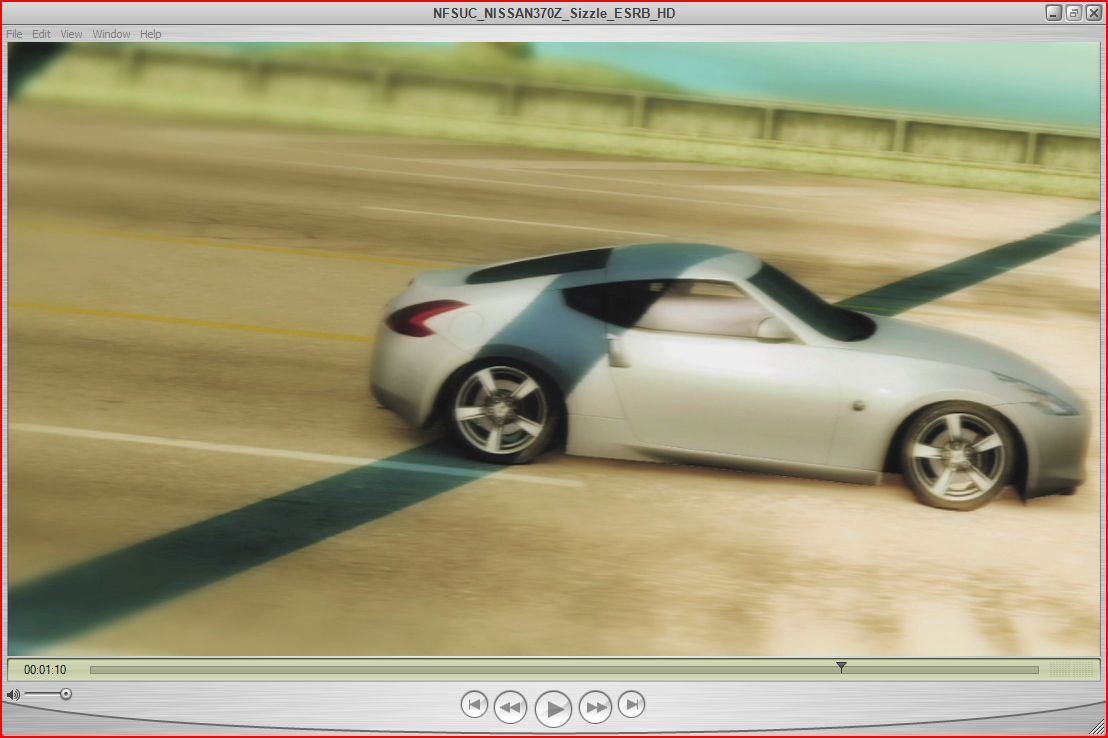The width and height of the screenshot is (1108, 738).
Task: Open the View menu
Action: point(71,34)
